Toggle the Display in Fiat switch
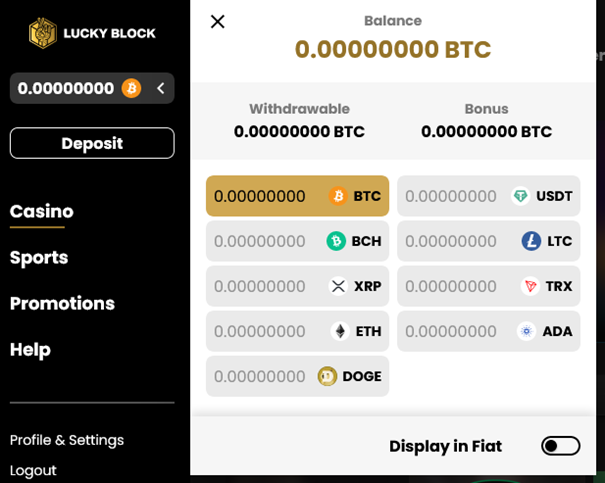605x483 pixels. tap(561, 446)
